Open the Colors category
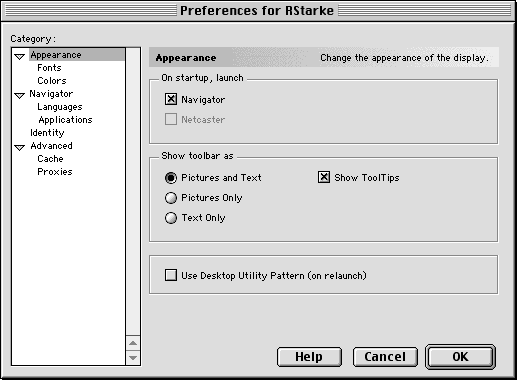Image resolution: width=517 pixels, height=380 pixels. coord(52,81)
